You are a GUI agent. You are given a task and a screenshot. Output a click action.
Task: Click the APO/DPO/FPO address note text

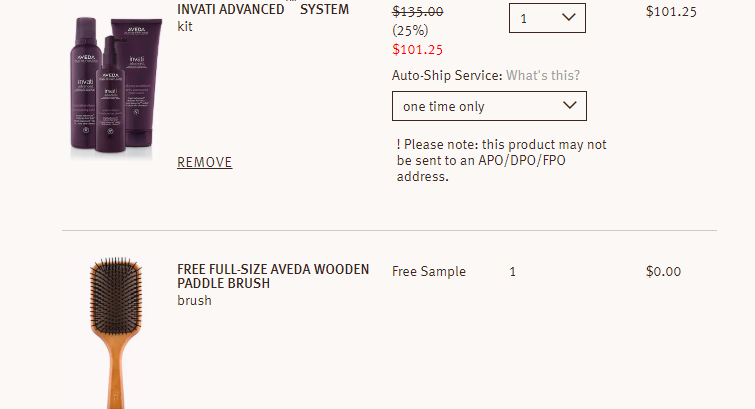coord(501,160)
